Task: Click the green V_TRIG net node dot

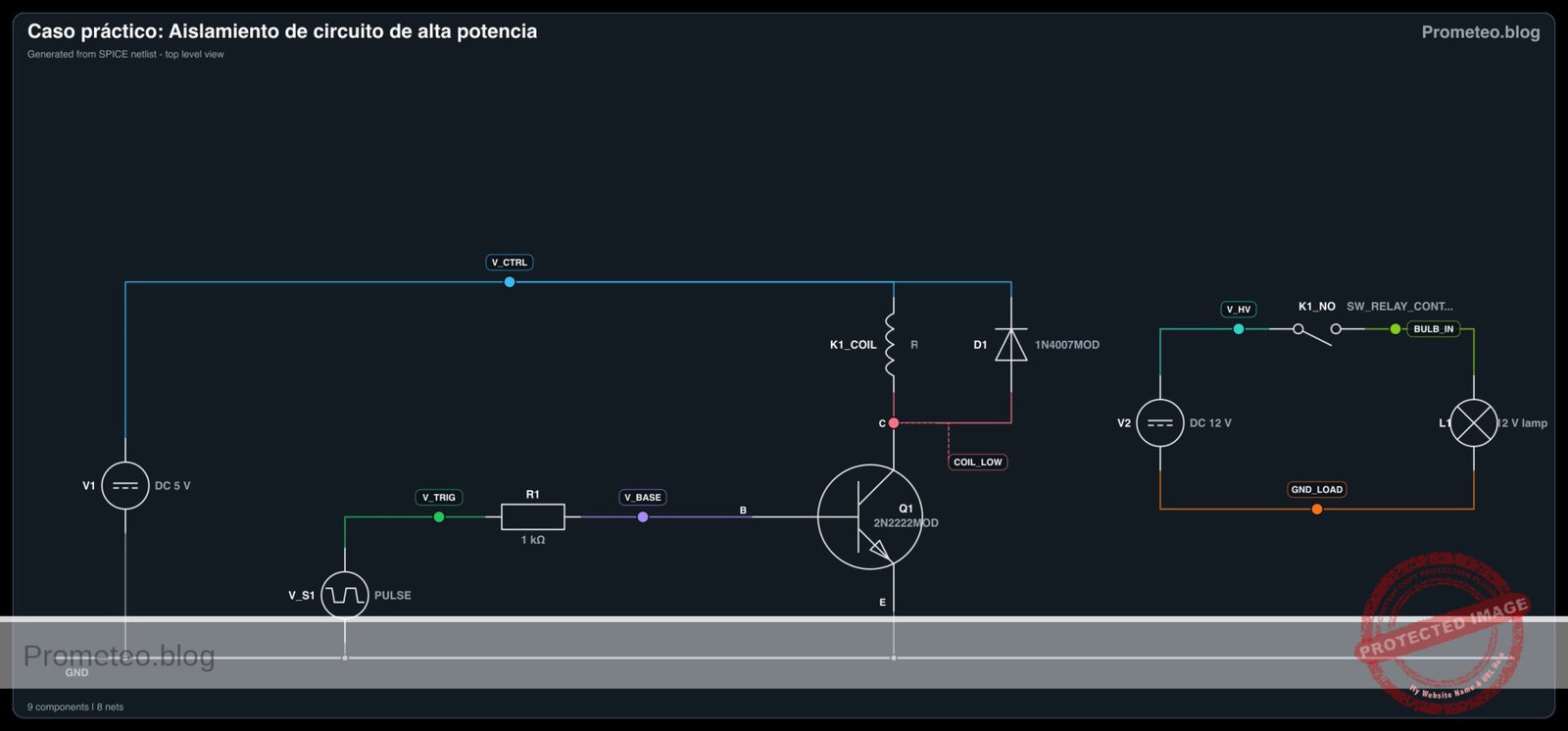Action: tap(439, 516)
